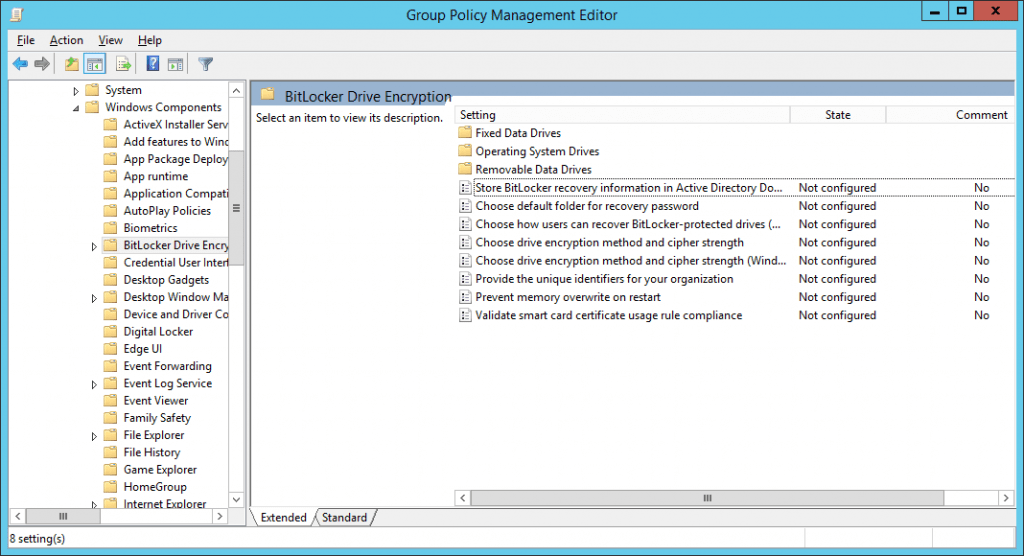Screen dimensions: 1024x556
Task: Click the HomeGroup folder icon in tree
Action: point(110,487)
